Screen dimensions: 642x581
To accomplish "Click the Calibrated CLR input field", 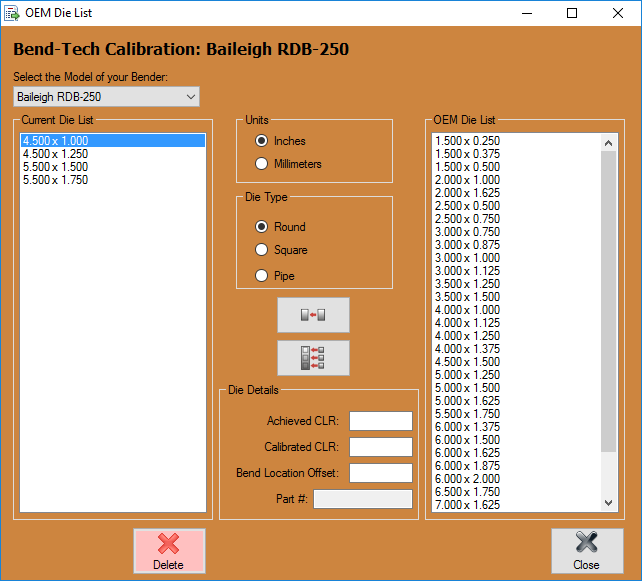I will click(x=381, y=447).
